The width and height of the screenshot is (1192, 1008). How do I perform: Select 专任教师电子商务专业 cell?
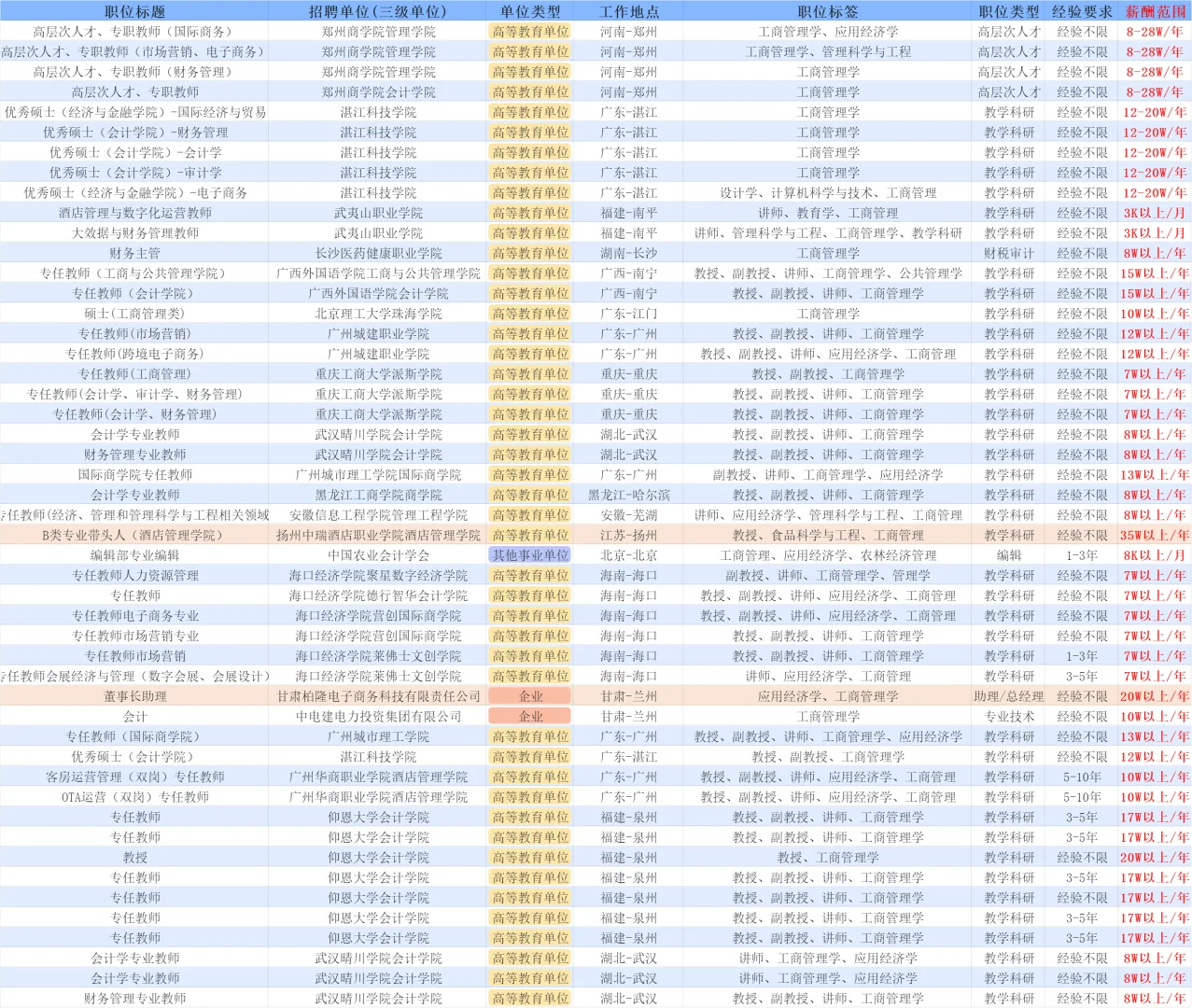pyautogui.click(x=134, y=616)
